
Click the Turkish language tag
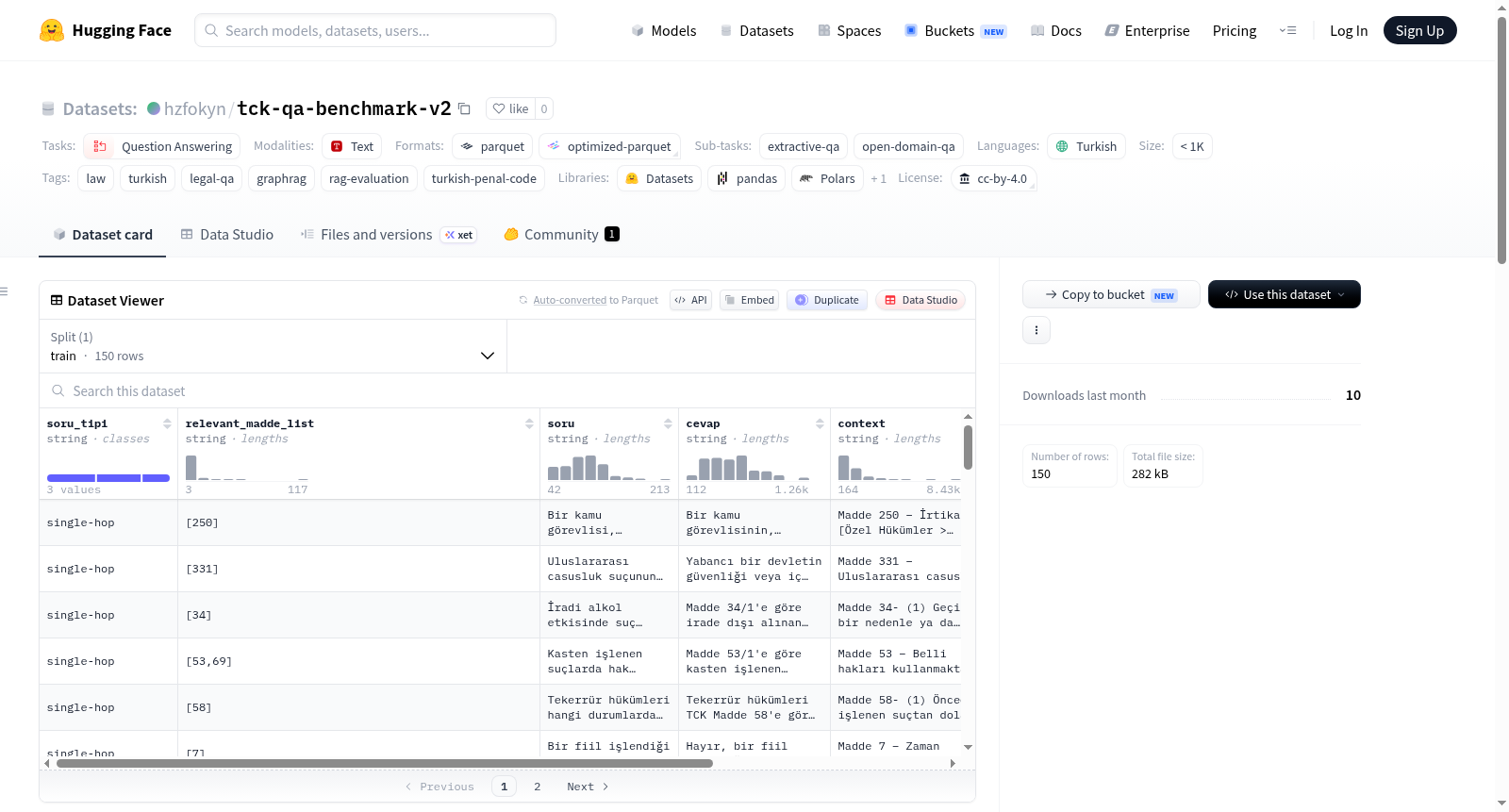pyautogui.click(x=1086, y=146)
